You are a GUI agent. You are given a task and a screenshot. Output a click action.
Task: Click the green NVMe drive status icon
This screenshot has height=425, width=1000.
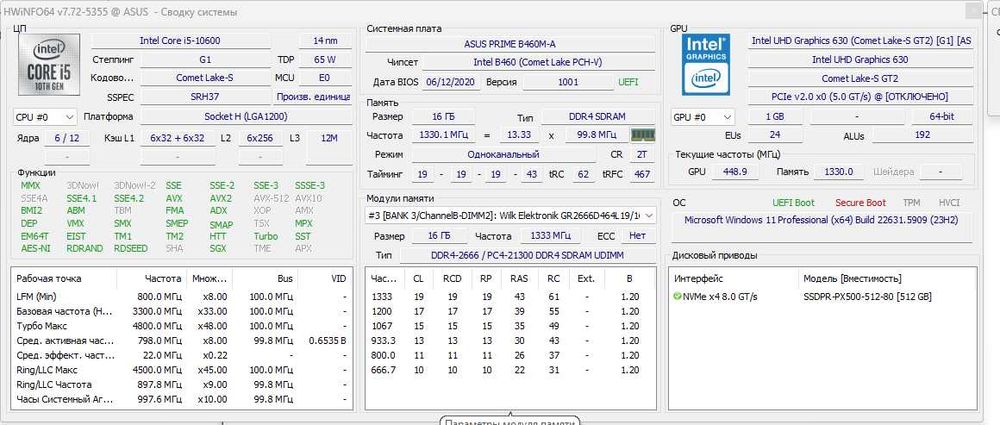(677, 297)
